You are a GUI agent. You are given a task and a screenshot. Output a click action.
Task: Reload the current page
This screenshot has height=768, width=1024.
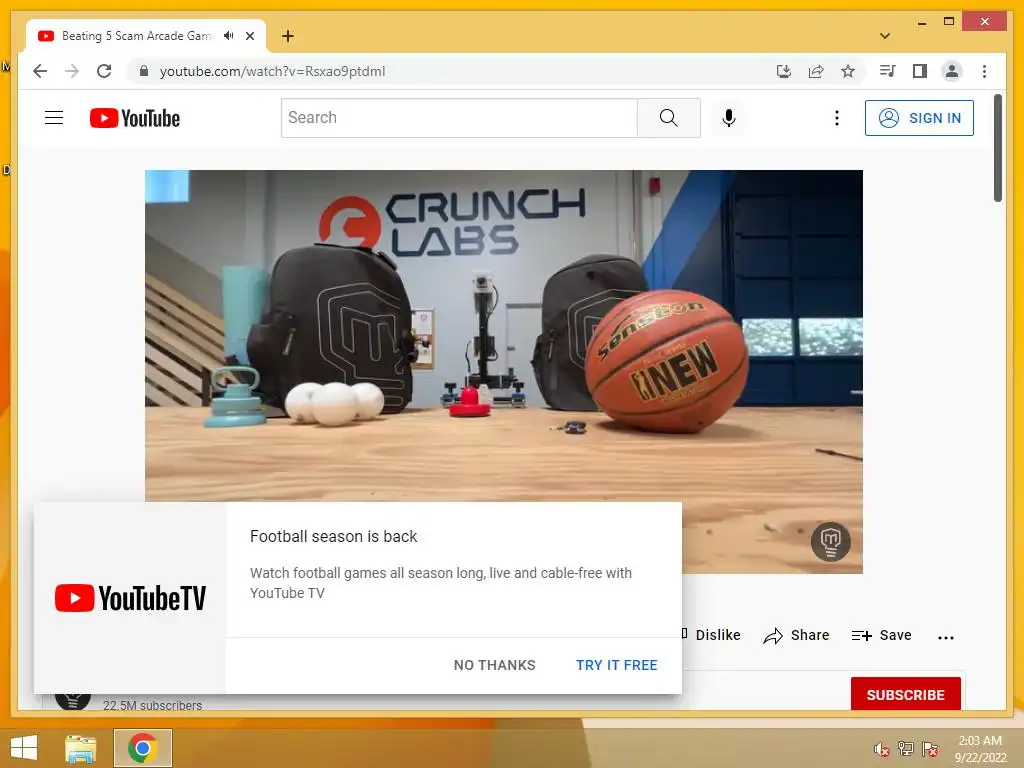tap(104, 71)
